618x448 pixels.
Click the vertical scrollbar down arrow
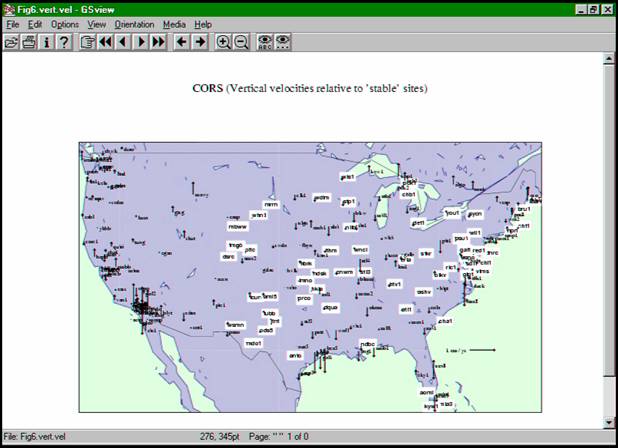tap(609, 422)
